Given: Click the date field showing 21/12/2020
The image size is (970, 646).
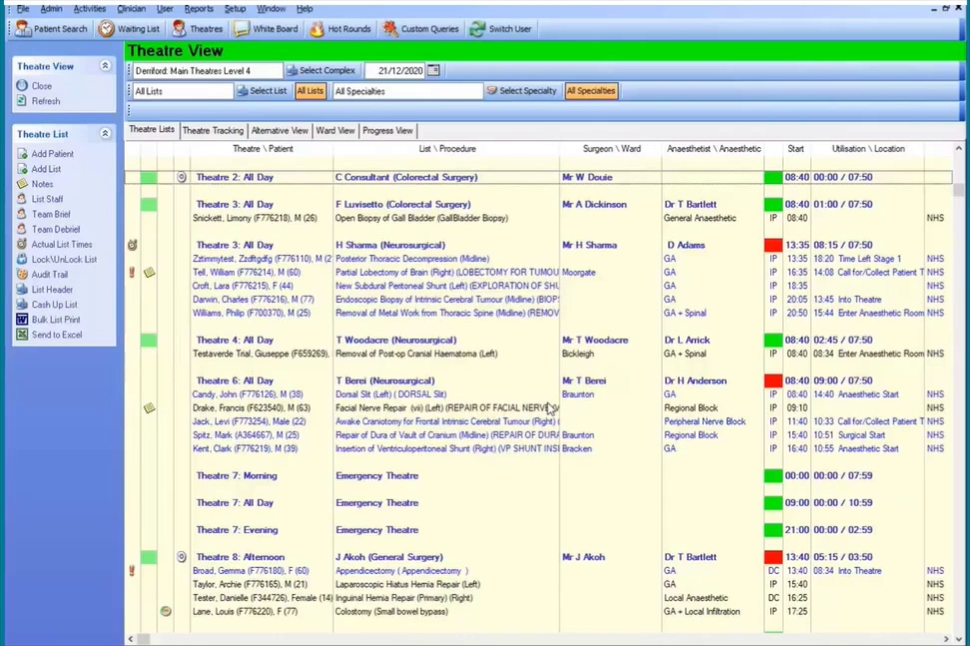Looking at the screenshot, I should tap(395, 71).
